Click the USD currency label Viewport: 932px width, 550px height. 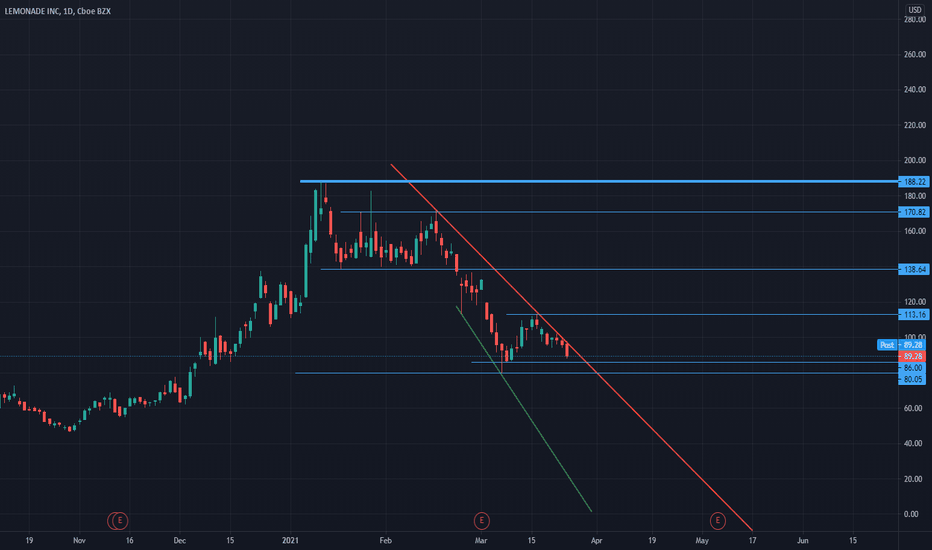914,10
